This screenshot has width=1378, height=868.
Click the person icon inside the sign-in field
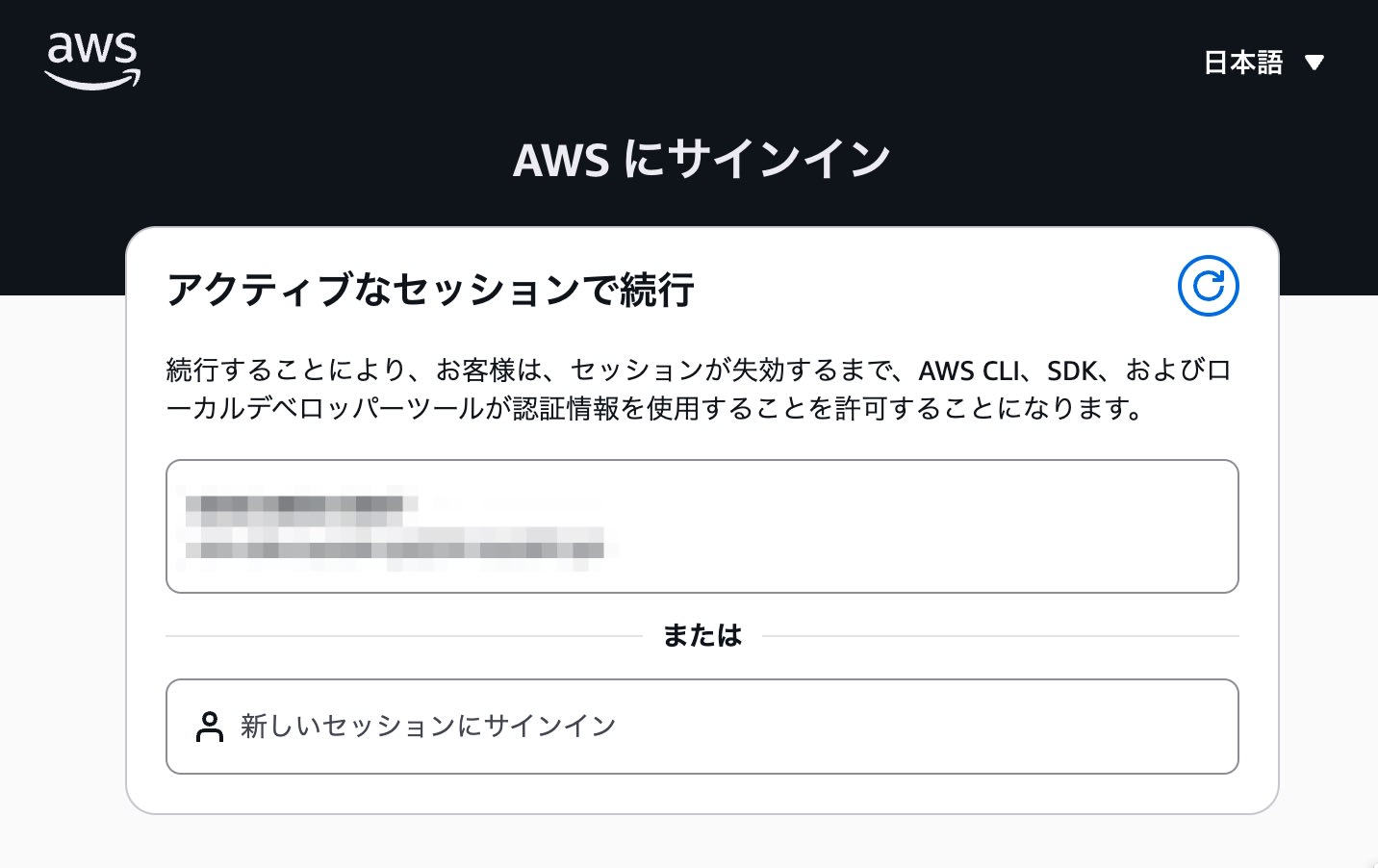[x=211, y=727]
